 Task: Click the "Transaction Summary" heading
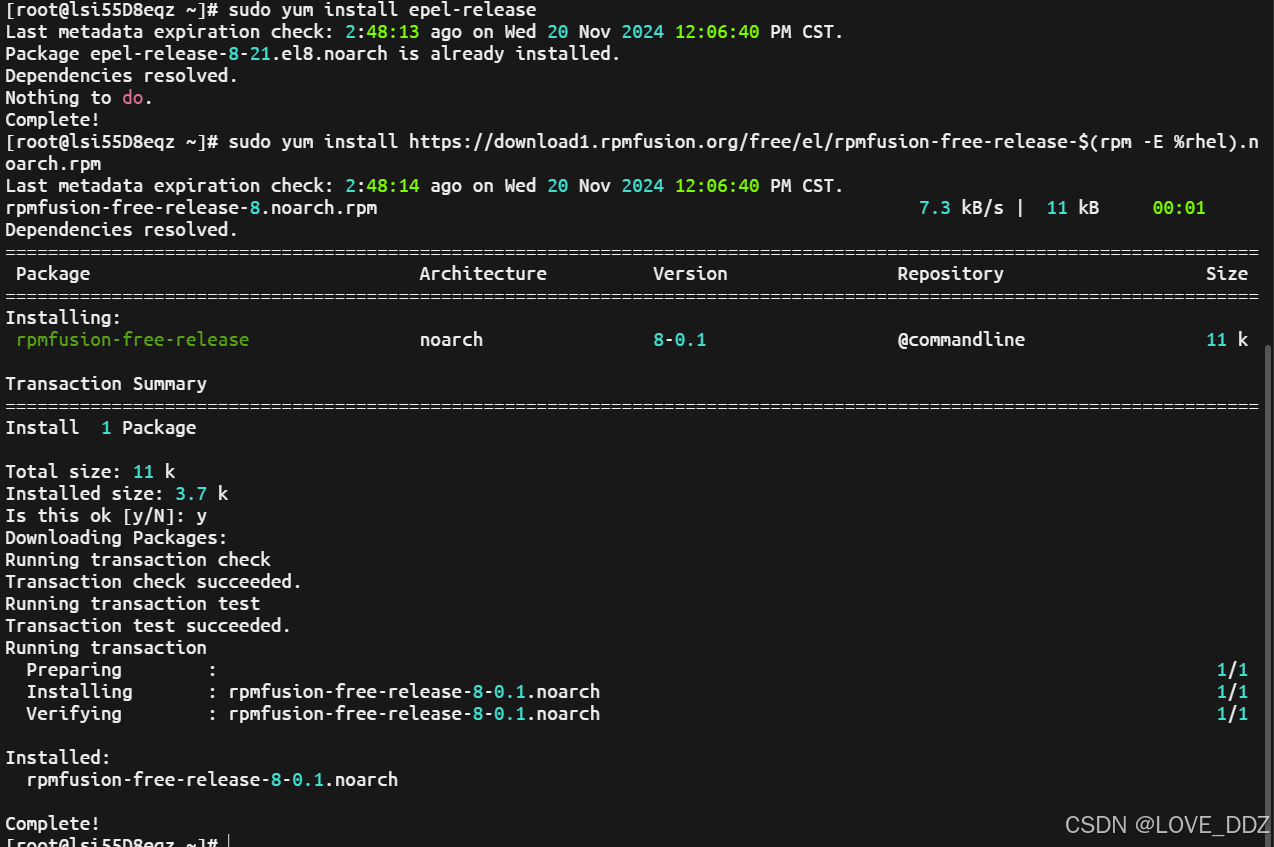pos(106,384)
